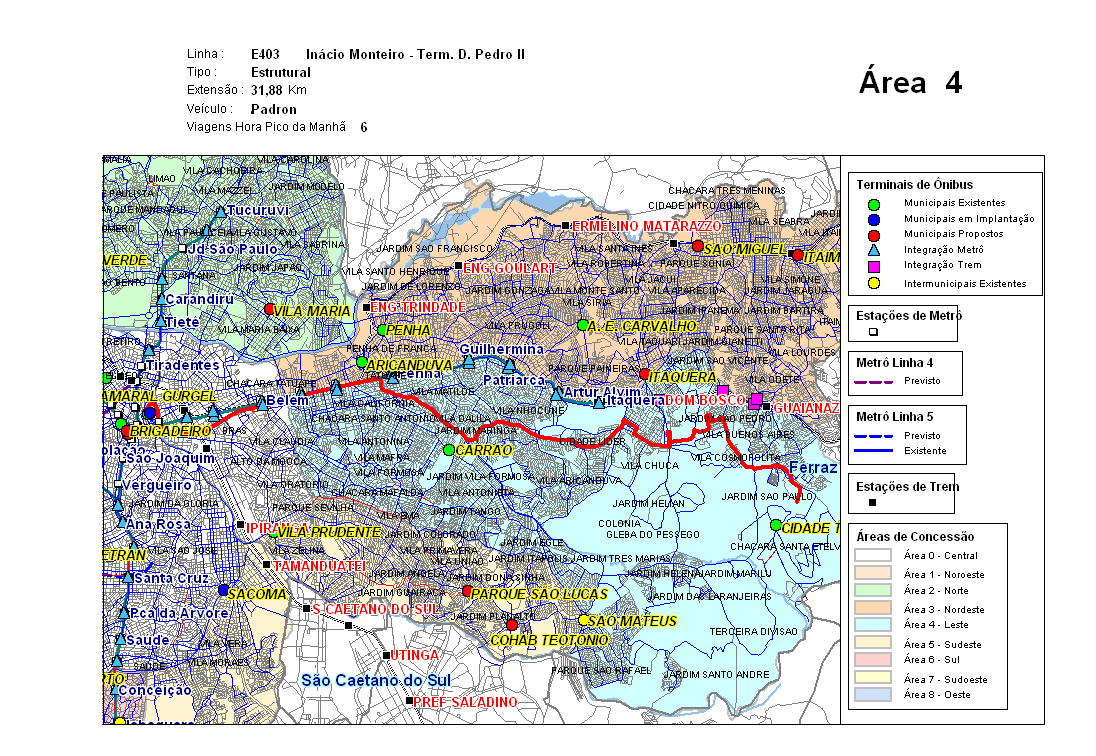Click the Metrô Linha 5 Existente solid line sample
Screen dimensions: 1096x756
874,451
